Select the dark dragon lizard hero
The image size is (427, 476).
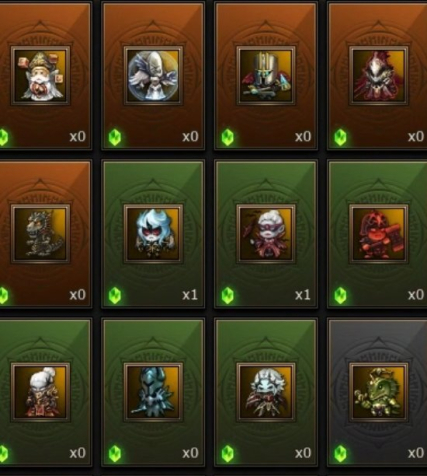(x=40, y=234)
